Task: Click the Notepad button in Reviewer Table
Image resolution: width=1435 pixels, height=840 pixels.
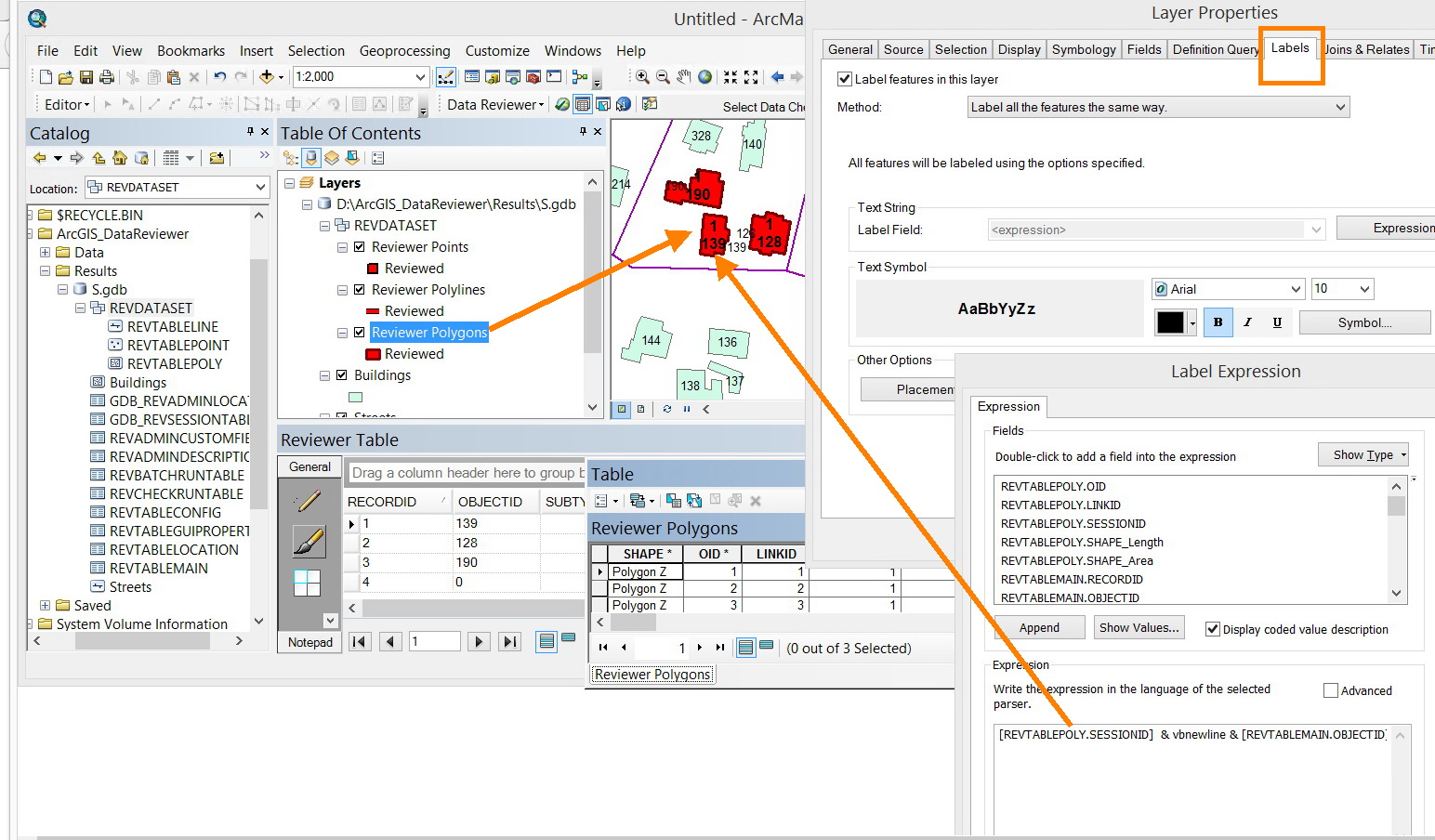Action: (x=310, y=642)
